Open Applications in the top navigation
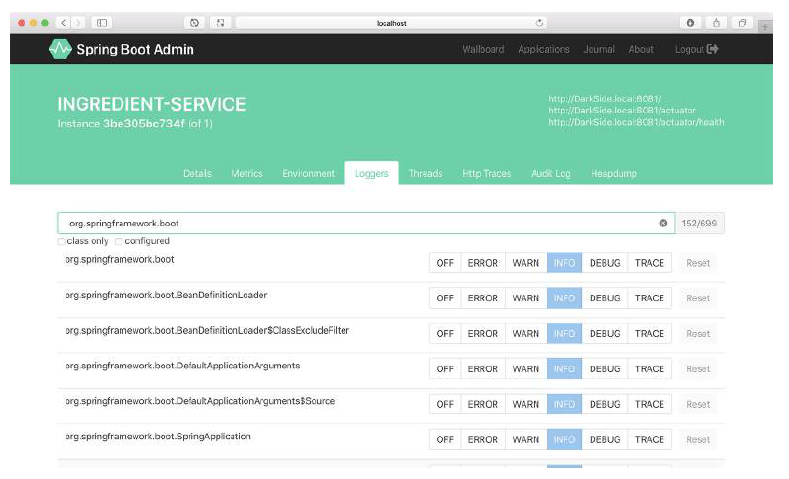 544,49
